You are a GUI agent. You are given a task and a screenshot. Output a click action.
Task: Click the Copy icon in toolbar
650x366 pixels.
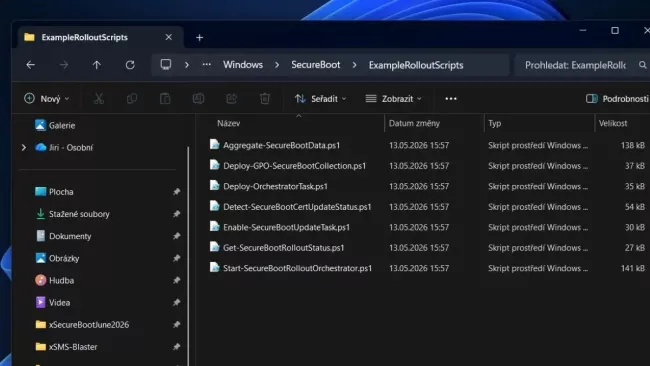[132, 99]
